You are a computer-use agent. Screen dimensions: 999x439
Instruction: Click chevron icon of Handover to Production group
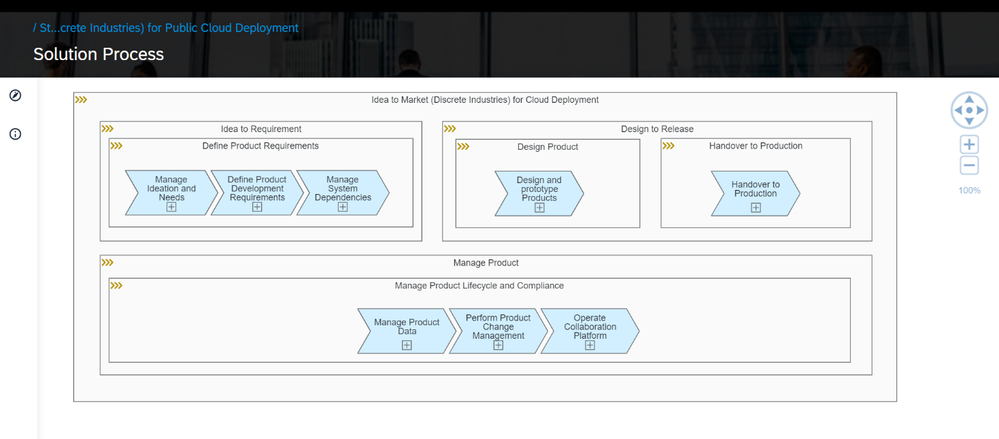(668, 146)
